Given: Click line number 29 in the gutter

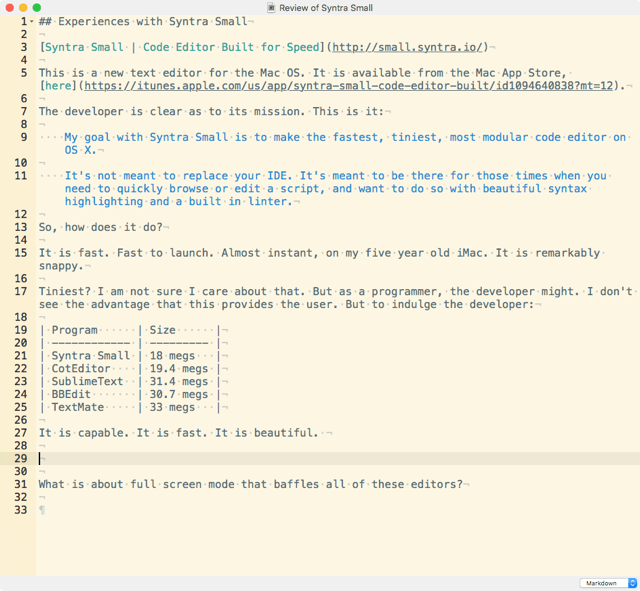Looking at the screenshot, I should [x=20, y=458].
